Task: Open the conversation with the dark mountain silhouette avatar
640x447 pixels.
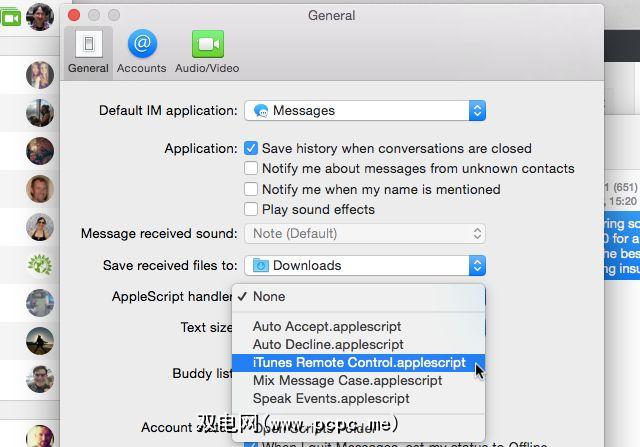Action: 40,341
